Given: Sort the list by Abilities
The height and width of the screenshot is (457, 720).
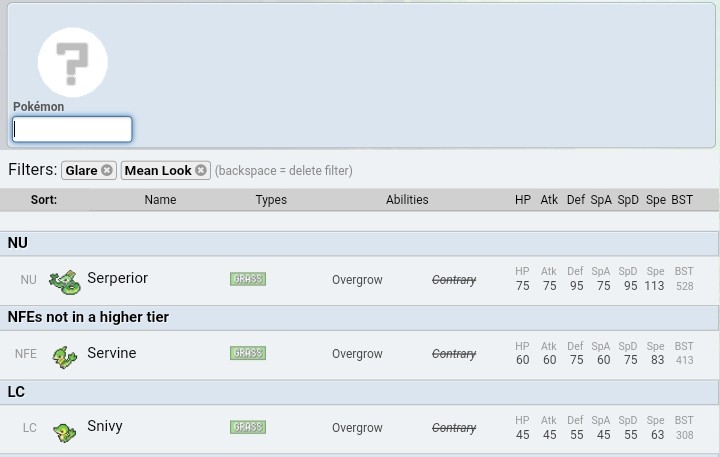Looking at the screenshot, I should (x=407, y=200).
